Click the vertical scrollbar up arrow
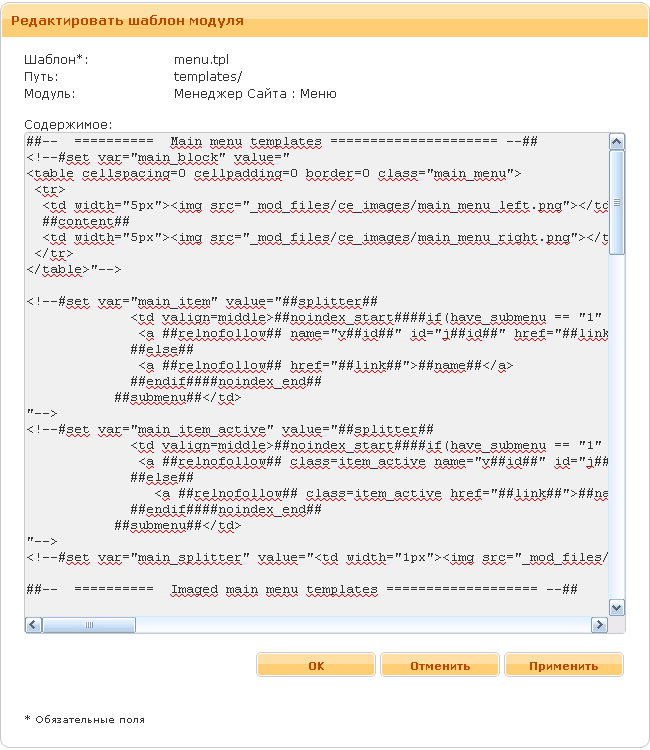Screen dimensions: 650x750 pyautogui.click(x=617, y=142)
